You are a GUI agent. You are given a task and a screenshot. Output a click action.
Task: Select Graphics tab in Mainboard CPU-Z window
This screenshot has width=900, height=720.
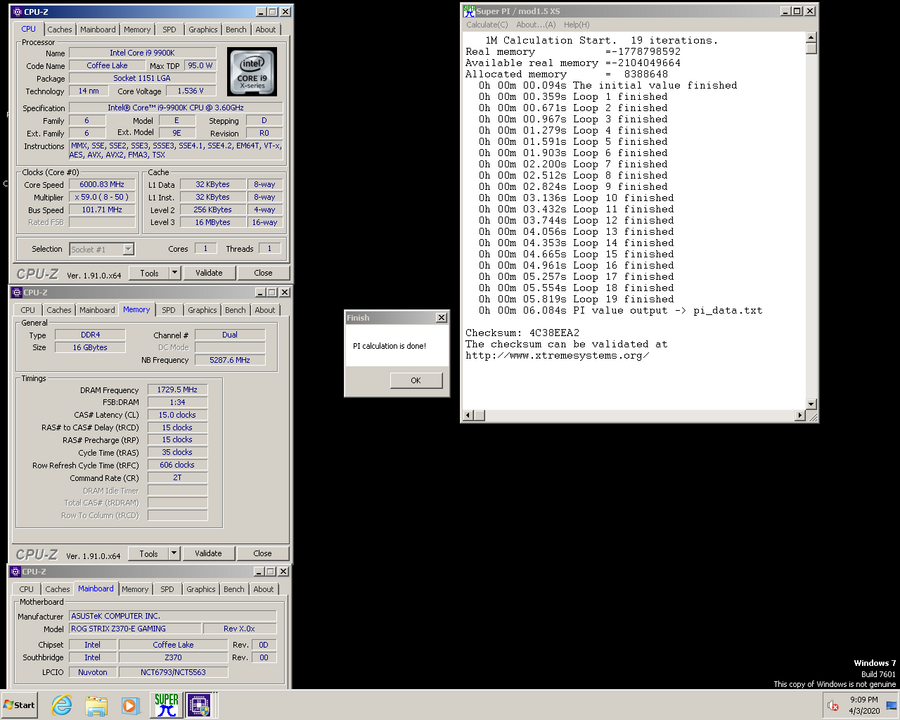point(201,589)
